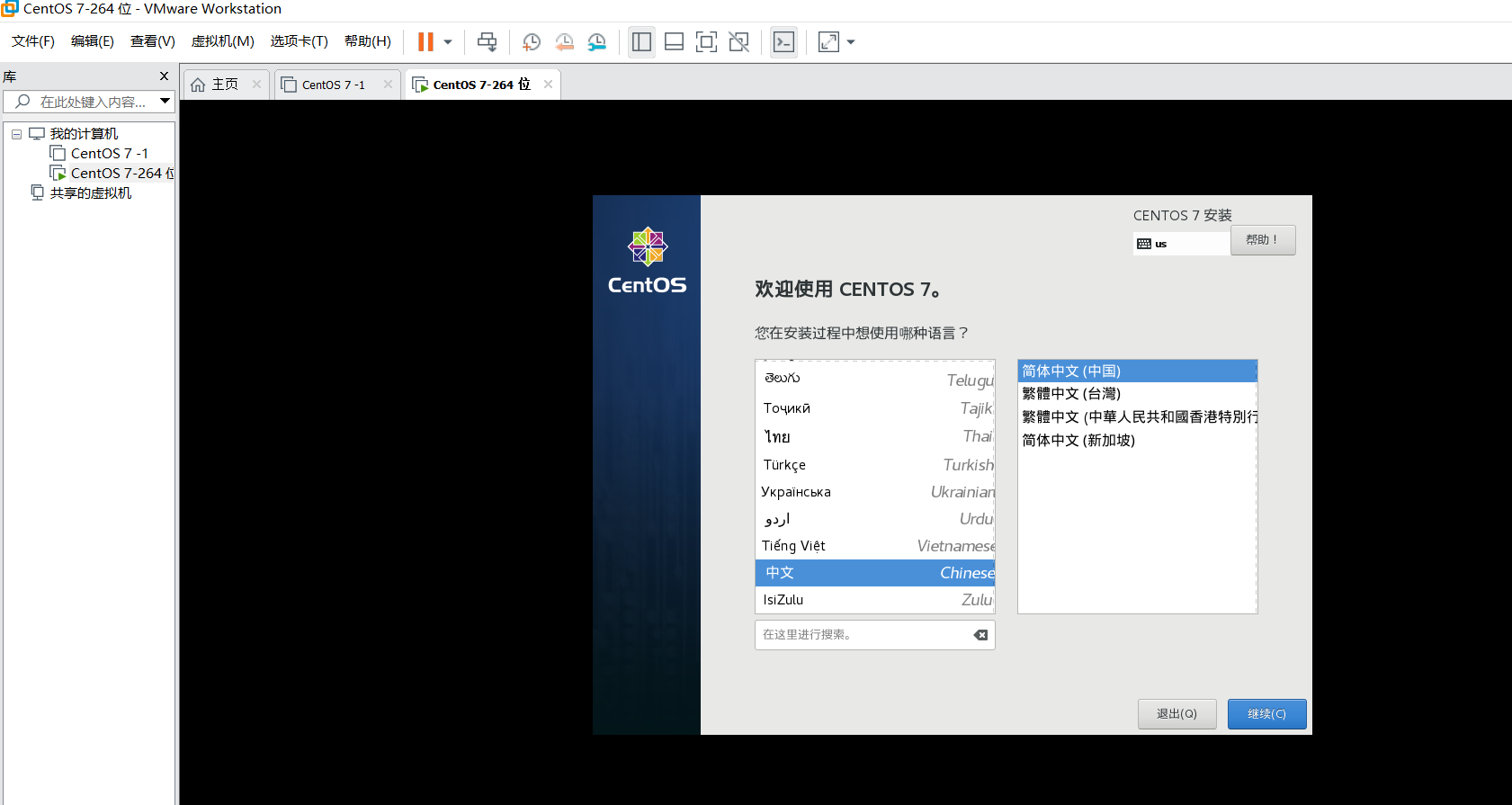Take a snapshot of the VM
This screenshot has height=805, width=1512.
click(x=532, y=41)
